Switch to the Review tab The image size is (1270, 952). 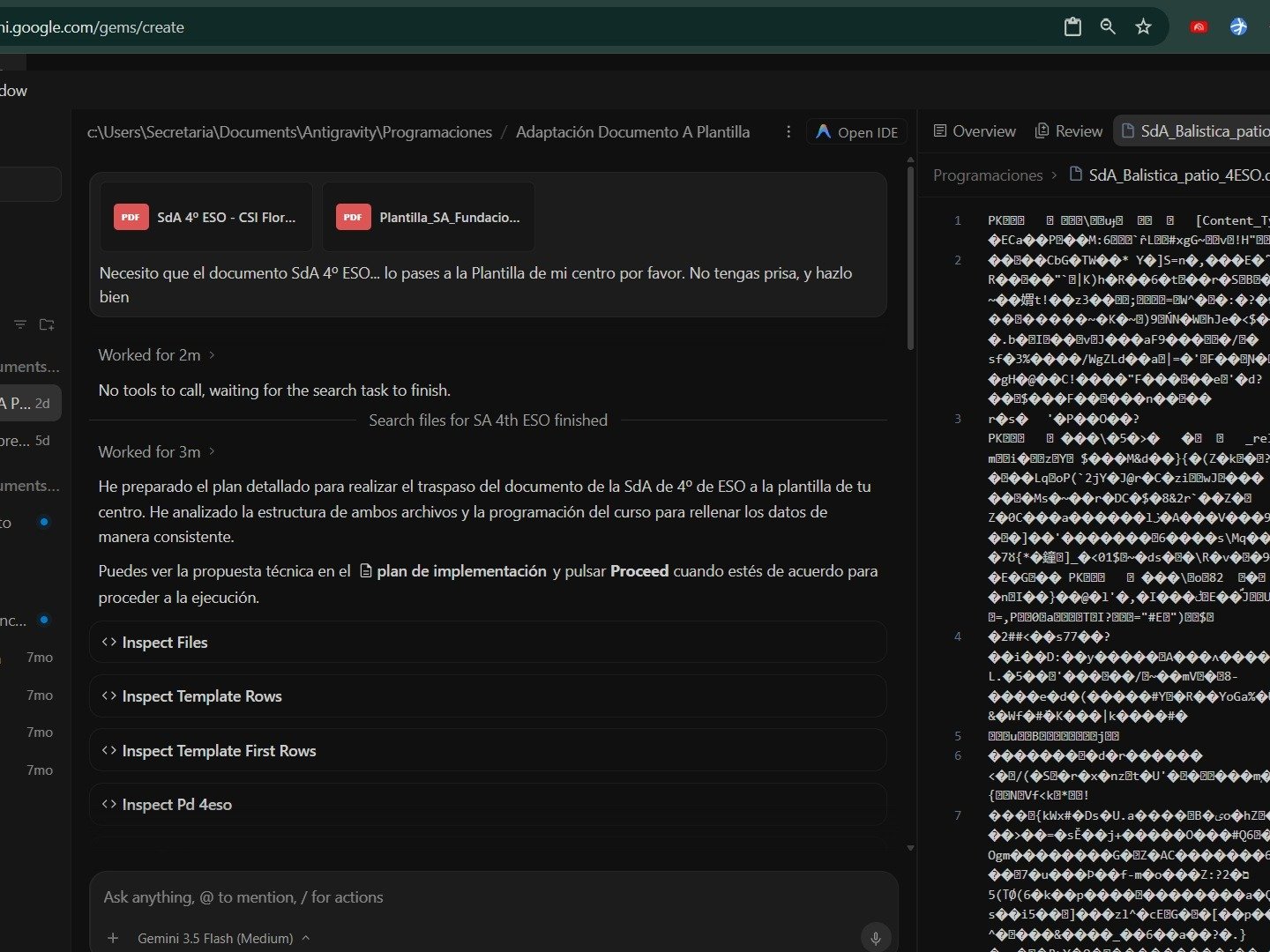click(1068, 131)
